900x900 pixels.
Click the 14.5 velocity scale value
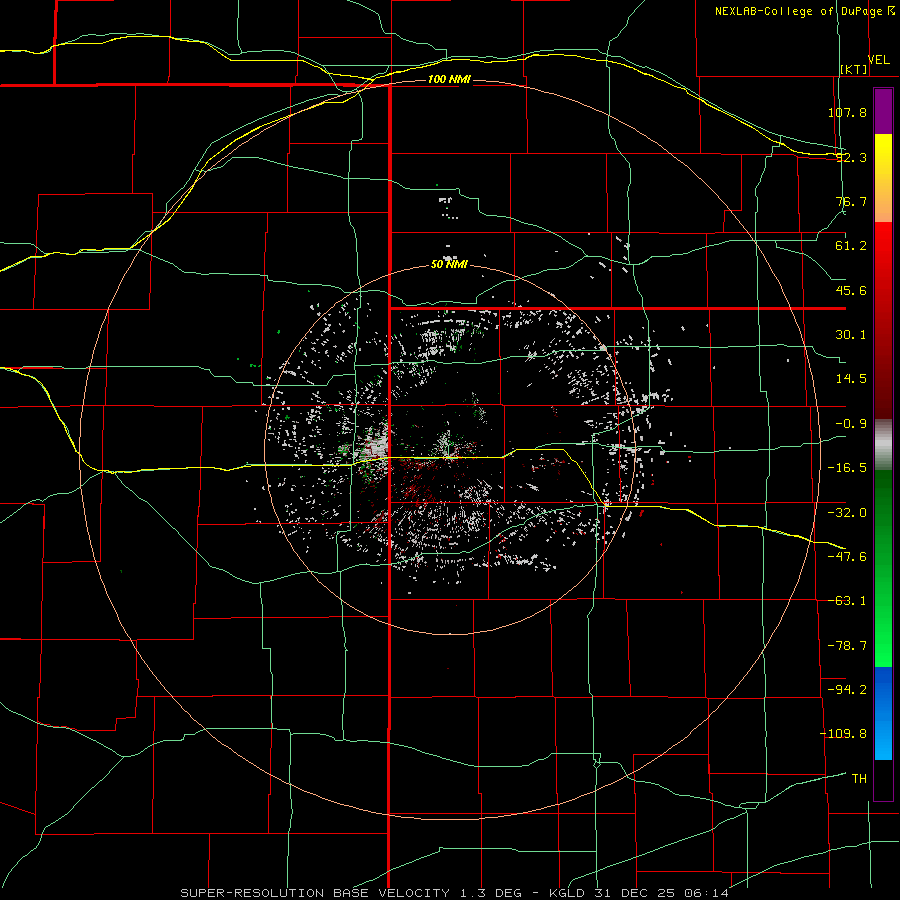click(851, 379)
